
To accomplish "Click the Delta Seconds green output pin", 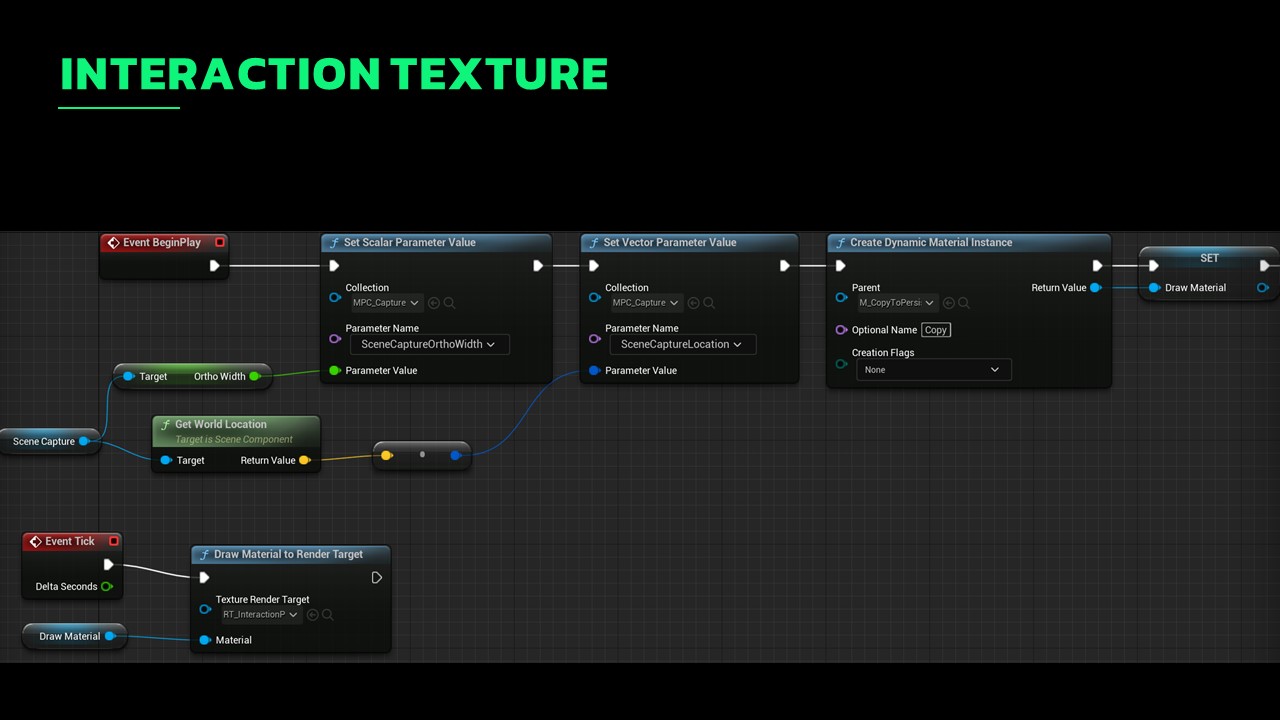I will click(107, 587).
